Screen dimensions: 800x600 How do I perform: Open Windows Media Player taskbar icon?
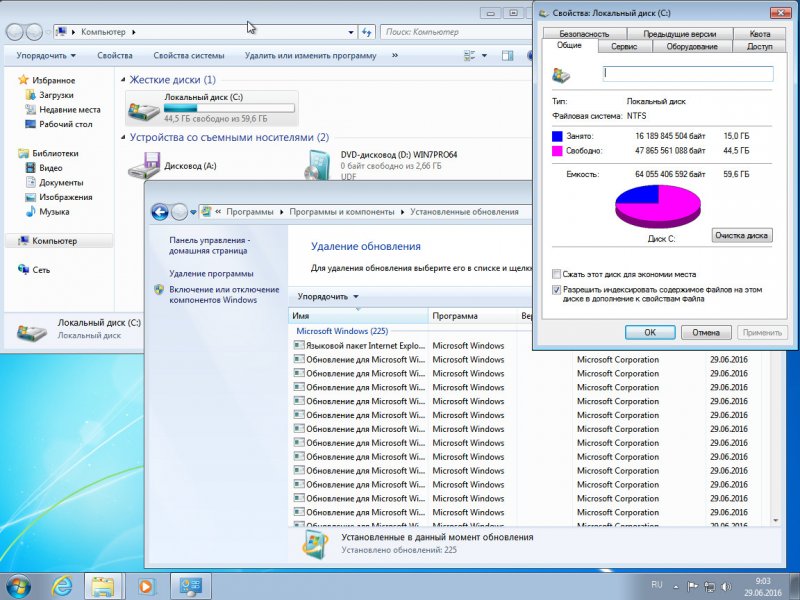[x=146, y=587]
